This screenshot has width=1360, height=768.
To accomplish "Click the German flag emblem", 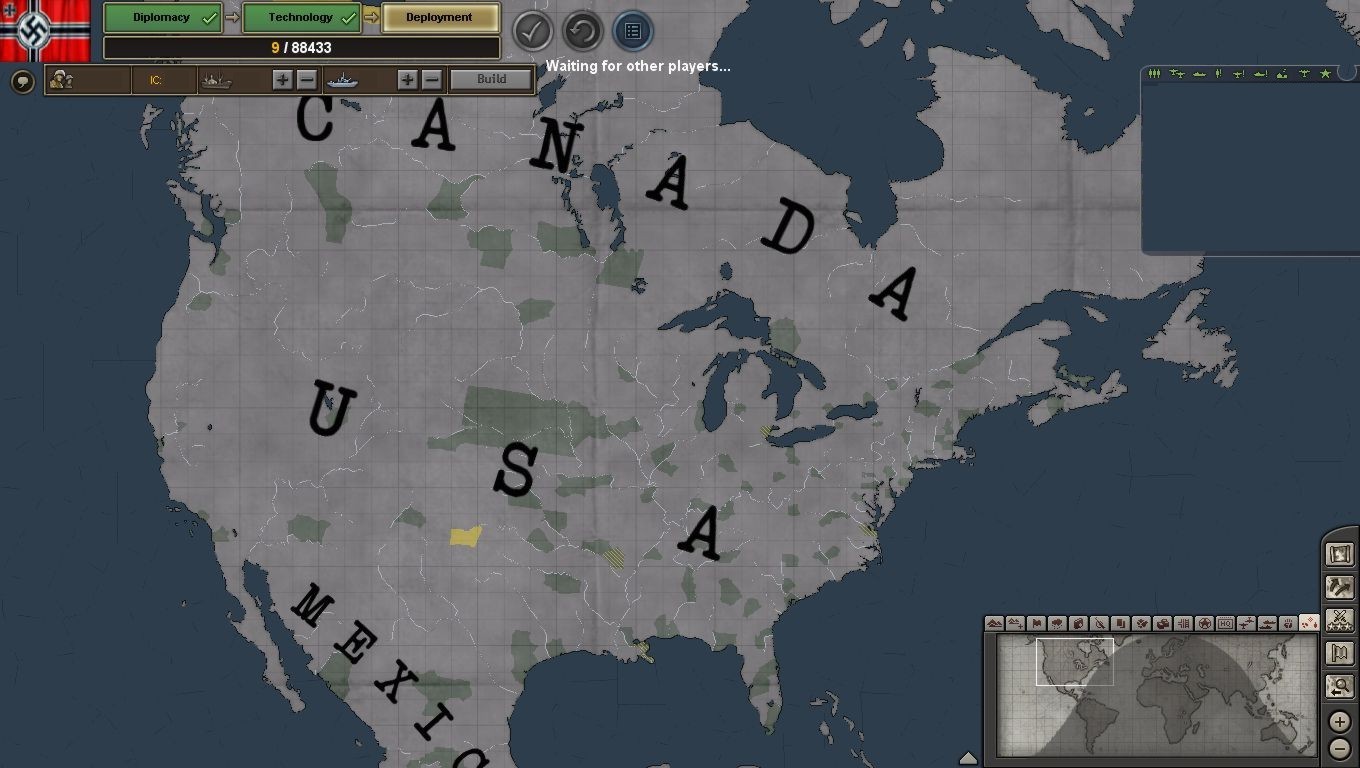I will [35, 30].
